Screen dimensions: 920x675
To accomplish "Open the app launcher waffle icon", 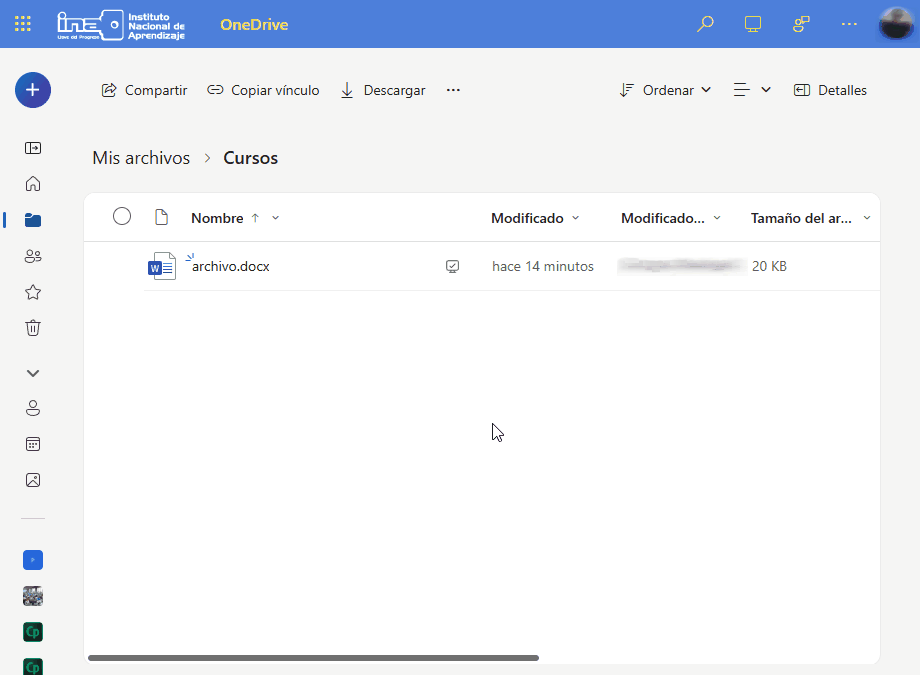I will 23,24.
